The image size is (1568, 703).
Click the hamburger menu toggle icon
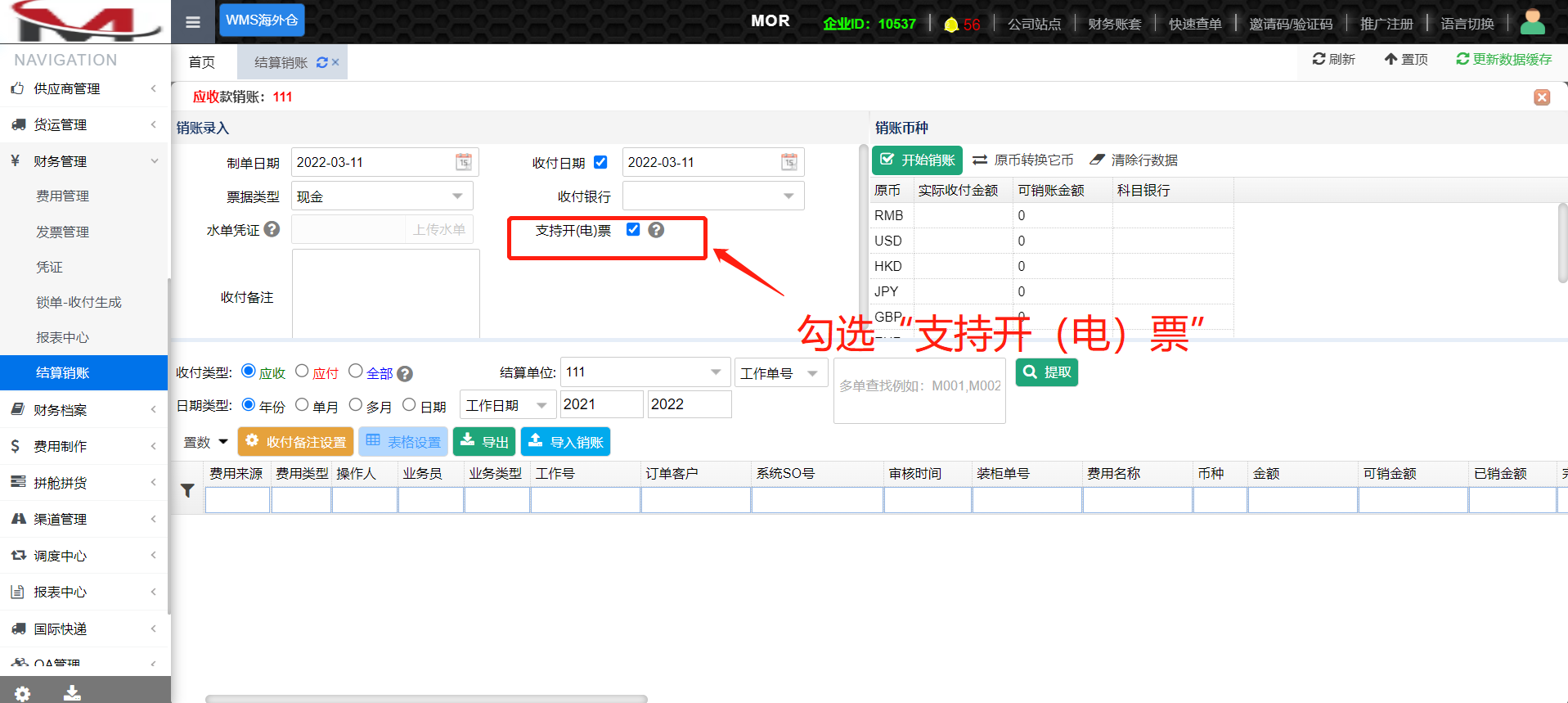pyautogui.click(x=193, y=22)
